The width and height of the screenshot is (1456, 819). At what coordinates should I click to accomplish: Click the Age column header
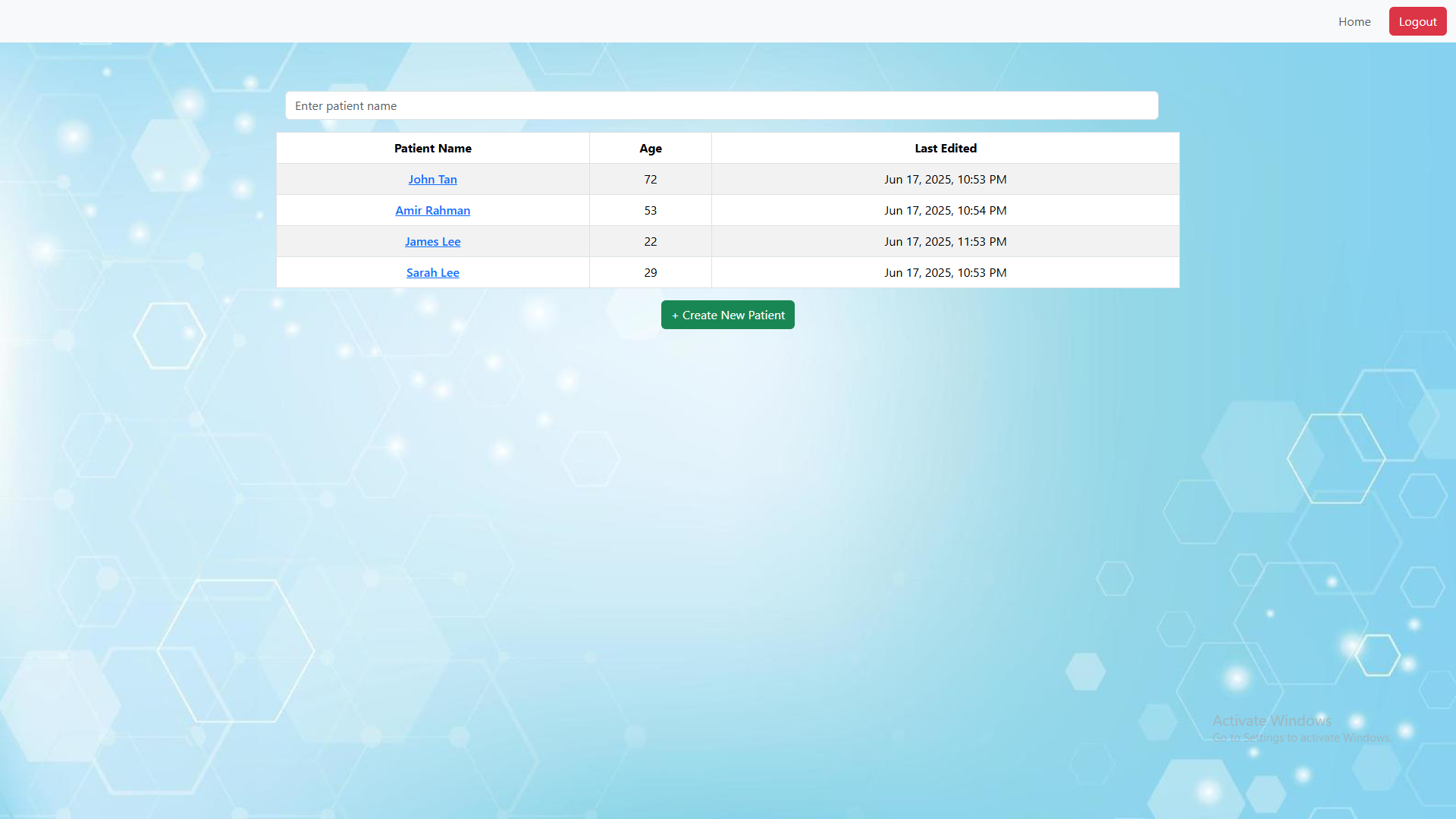(x=650, y=148)
